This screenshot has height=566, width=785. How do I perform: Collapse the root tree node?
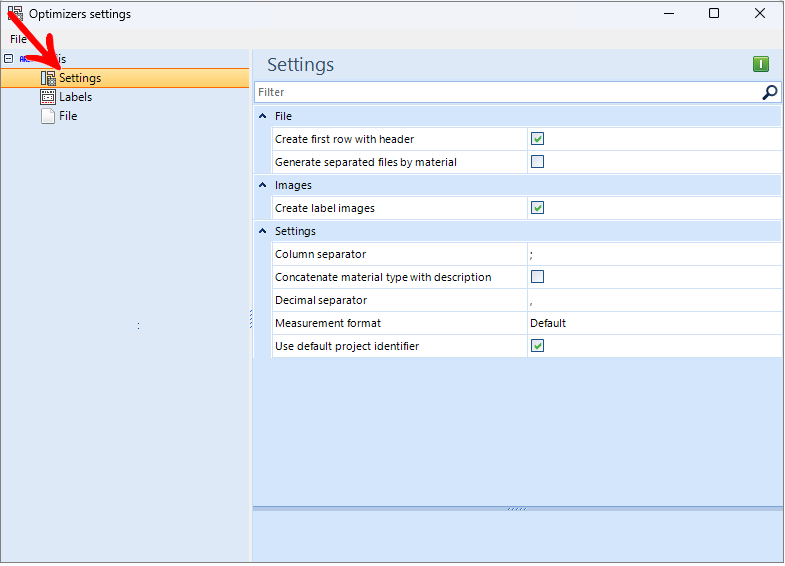point(8,59)
